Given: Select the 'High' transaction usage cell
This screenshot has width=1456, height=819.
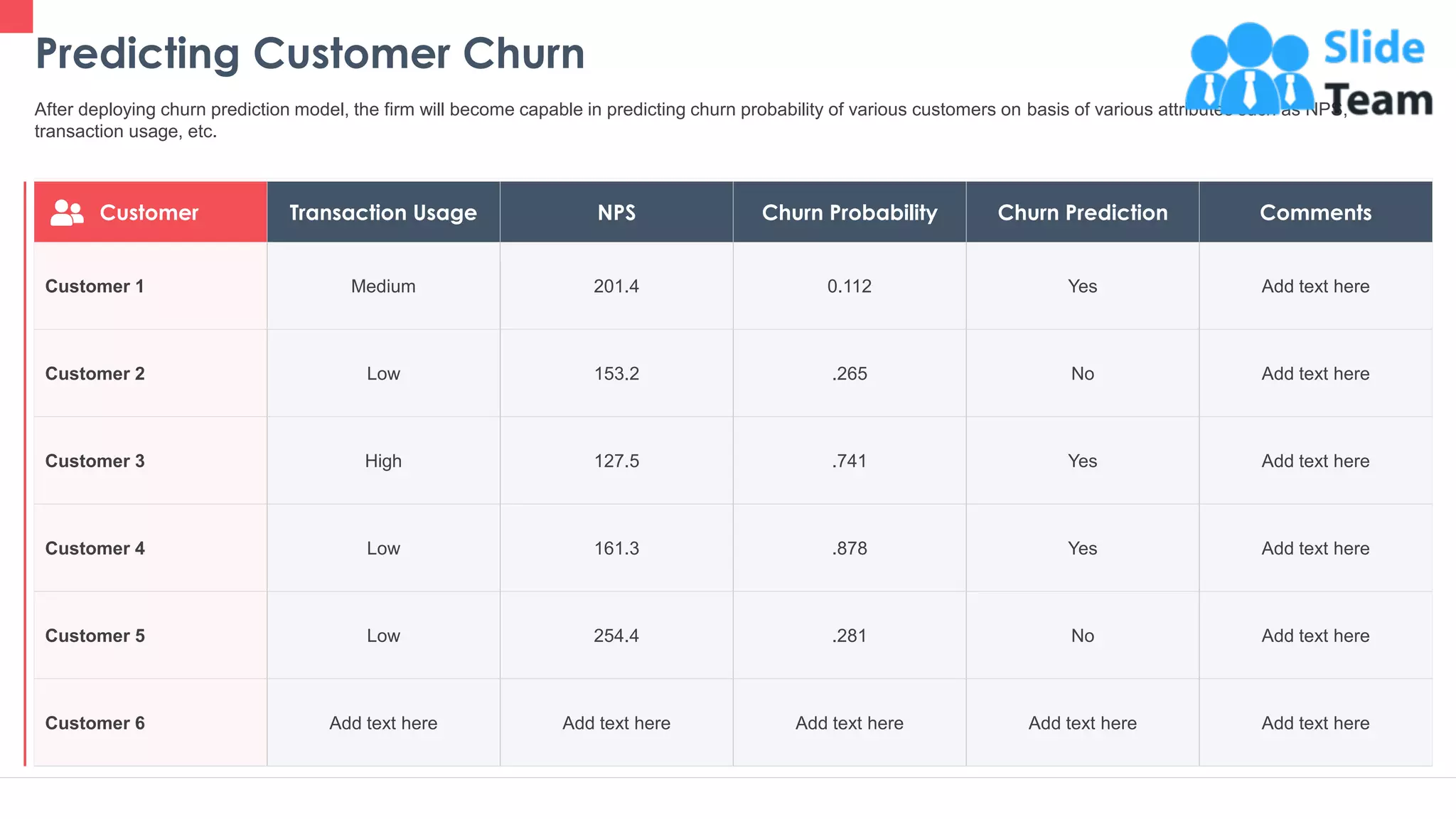Looking at the screenshot, I should 383,461.
